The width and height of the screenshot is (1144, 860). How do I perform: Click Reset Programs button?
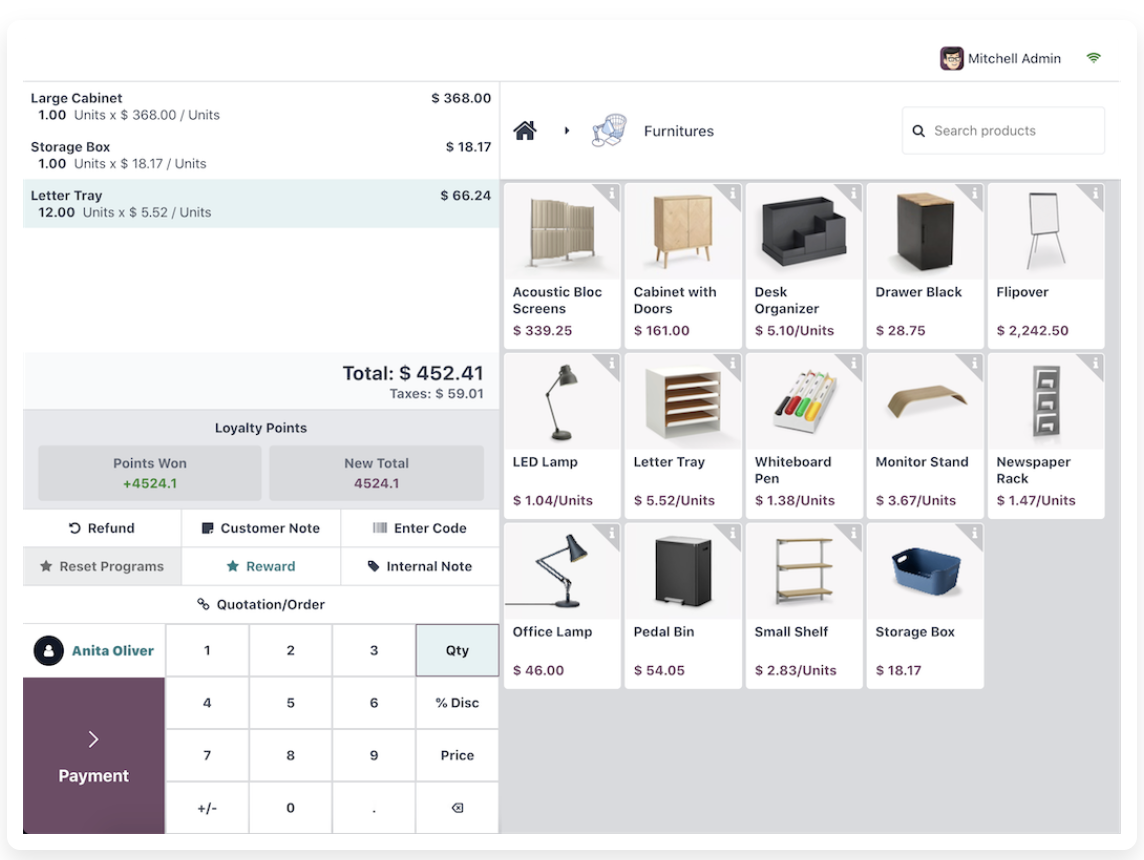click(102, 566)
